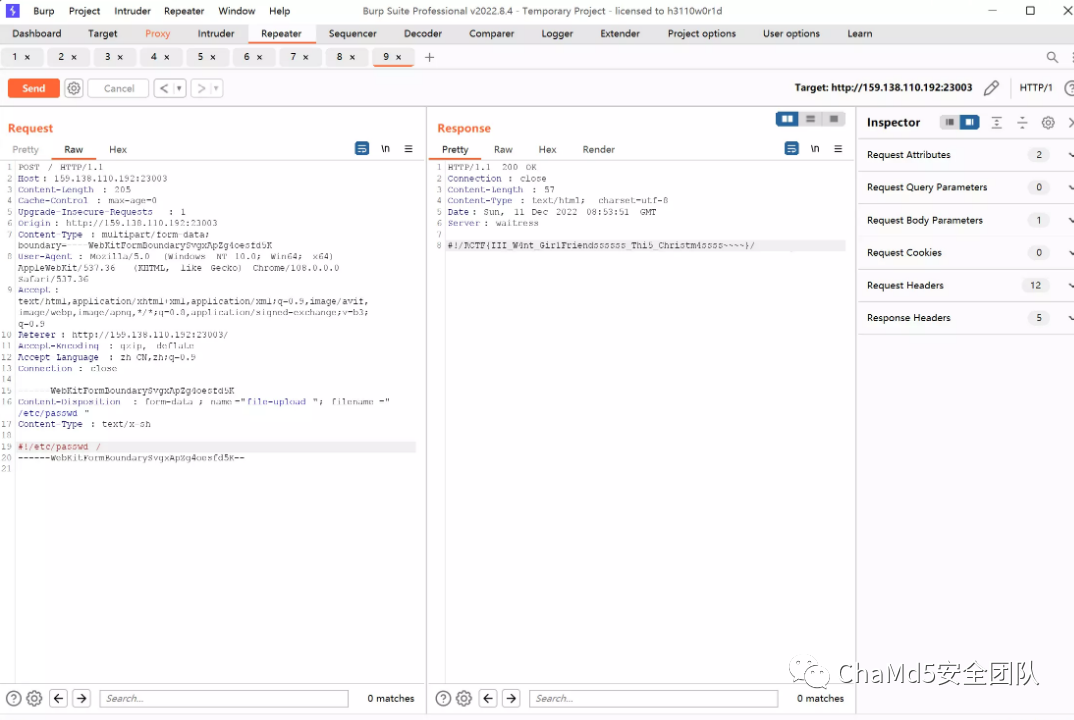Show non-printable chars in Request
Viewport: 1074px width, 720px height.
(x=386, y=149)
